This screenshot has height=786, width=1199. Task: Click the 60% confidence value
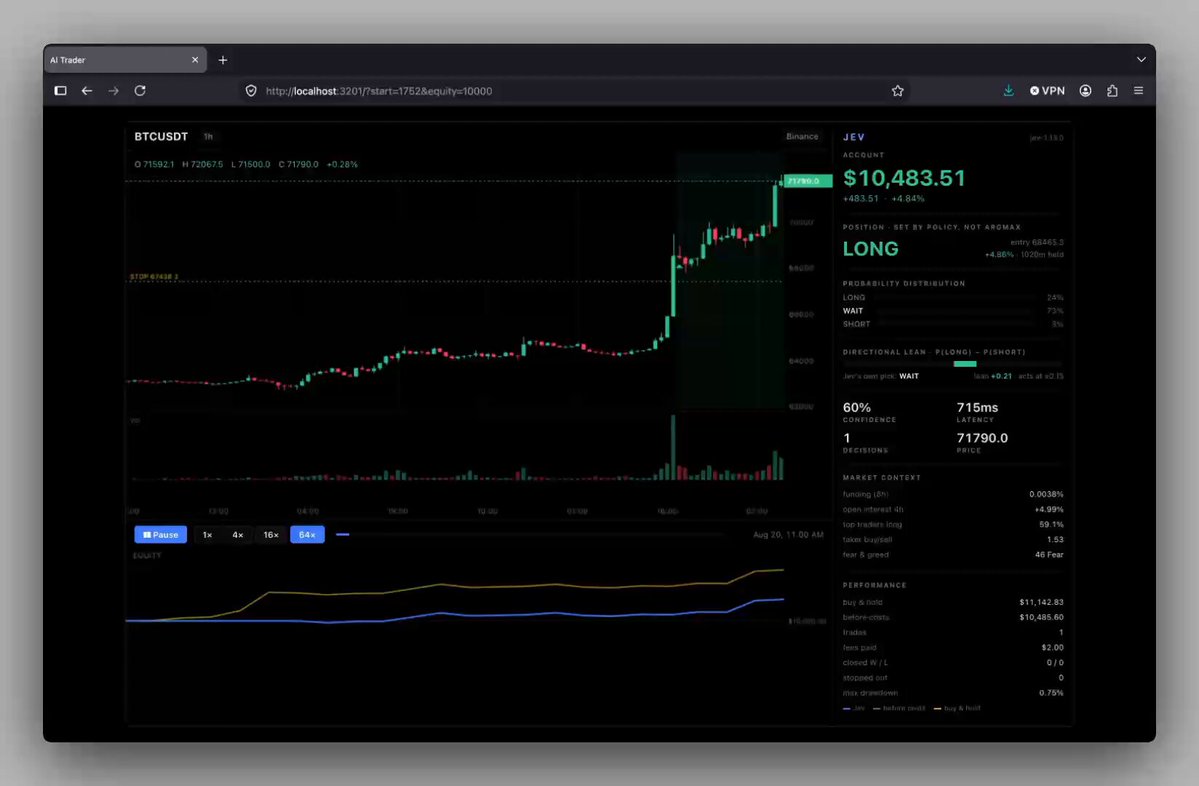pyautogui.click(x=856, y=408)
